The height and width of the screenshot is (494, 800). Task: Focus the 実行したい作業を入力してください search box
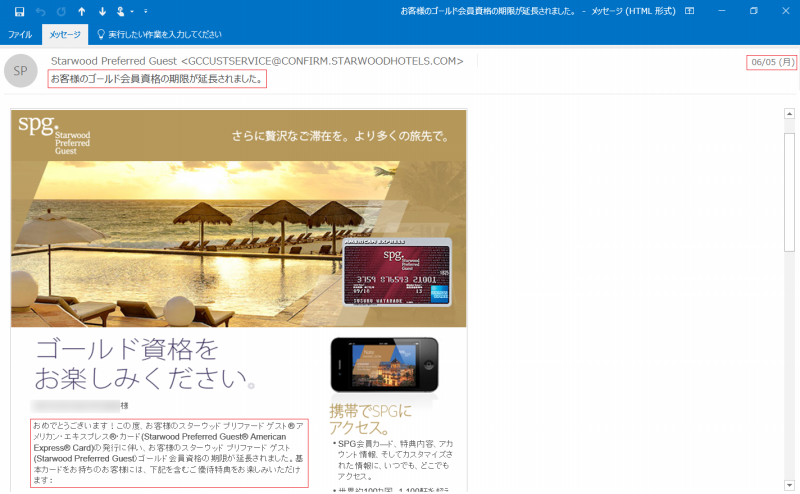point(165,34)
